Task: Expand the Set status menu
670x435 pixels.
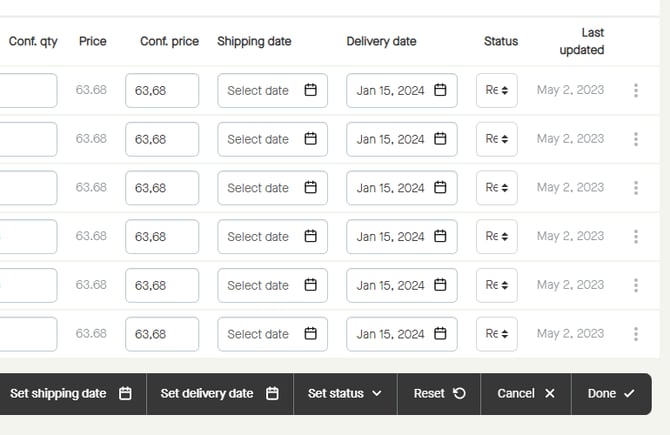Action: [x=345, y=394]
